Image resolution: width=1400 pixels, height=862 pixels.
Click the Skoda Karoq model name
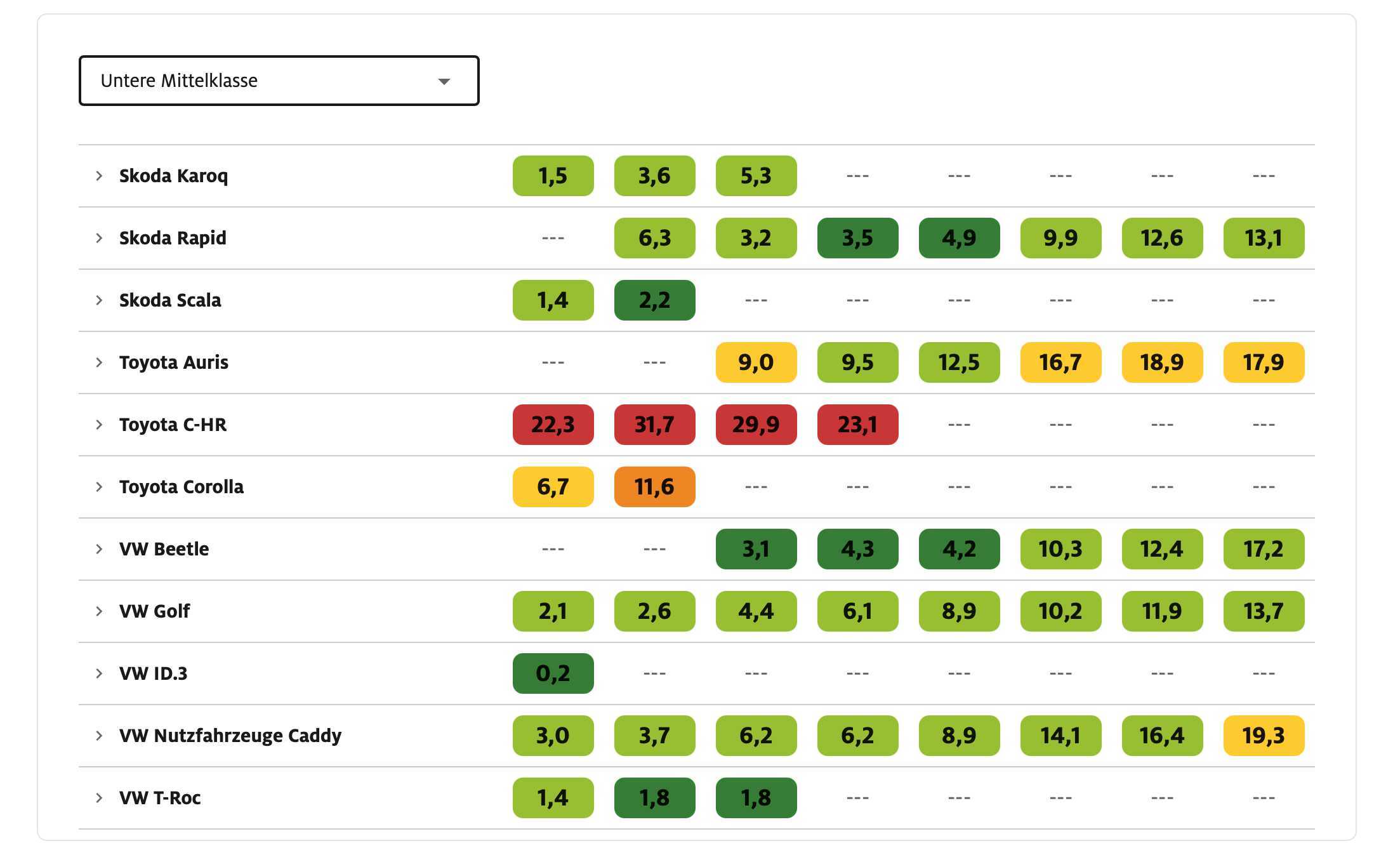click(x=173, y=176)
